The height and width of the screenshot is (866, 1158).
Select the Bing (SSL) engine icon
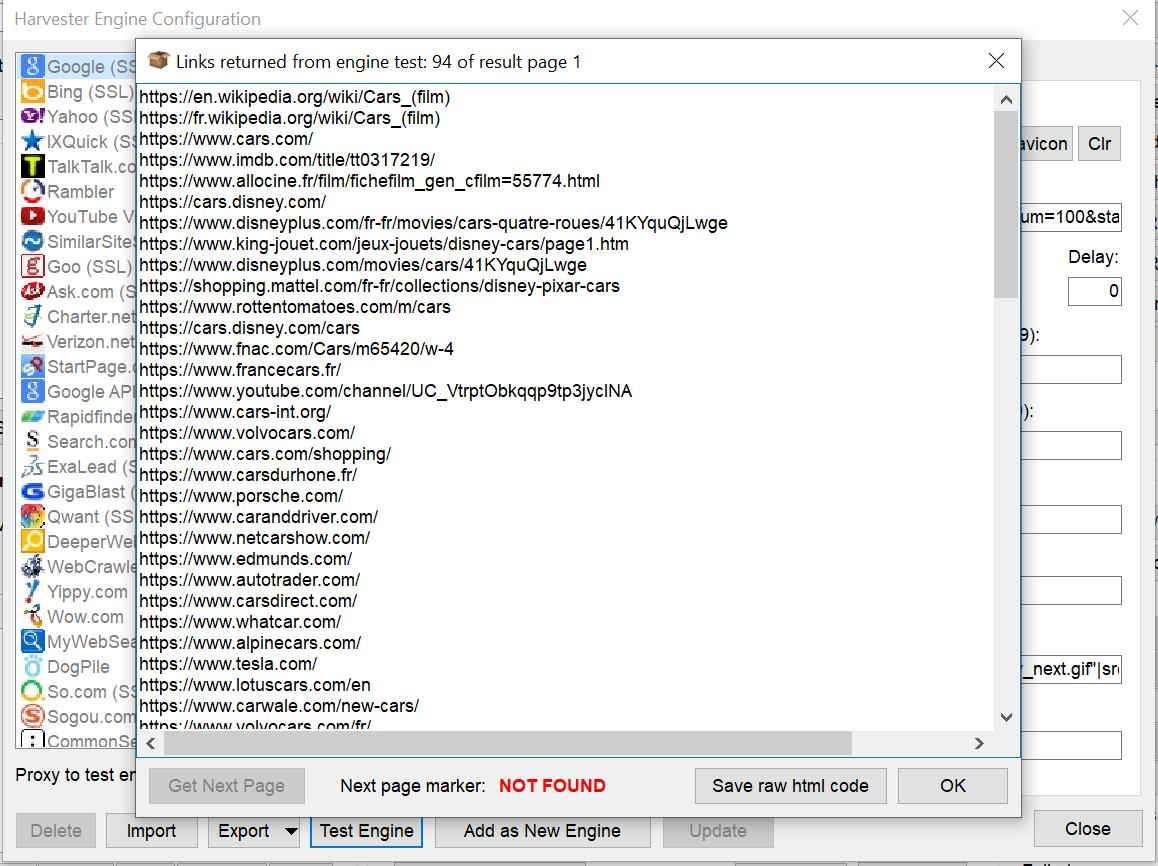[32, 92]
